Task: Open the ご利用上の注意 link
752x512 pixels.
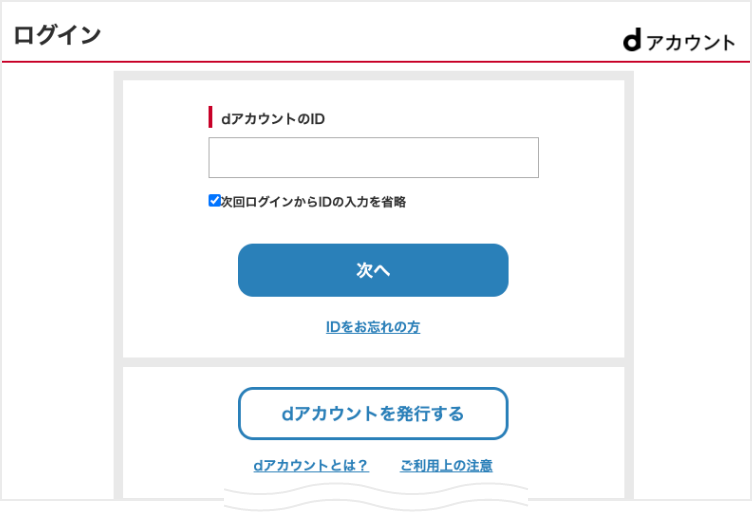Action: pos(446,465)
